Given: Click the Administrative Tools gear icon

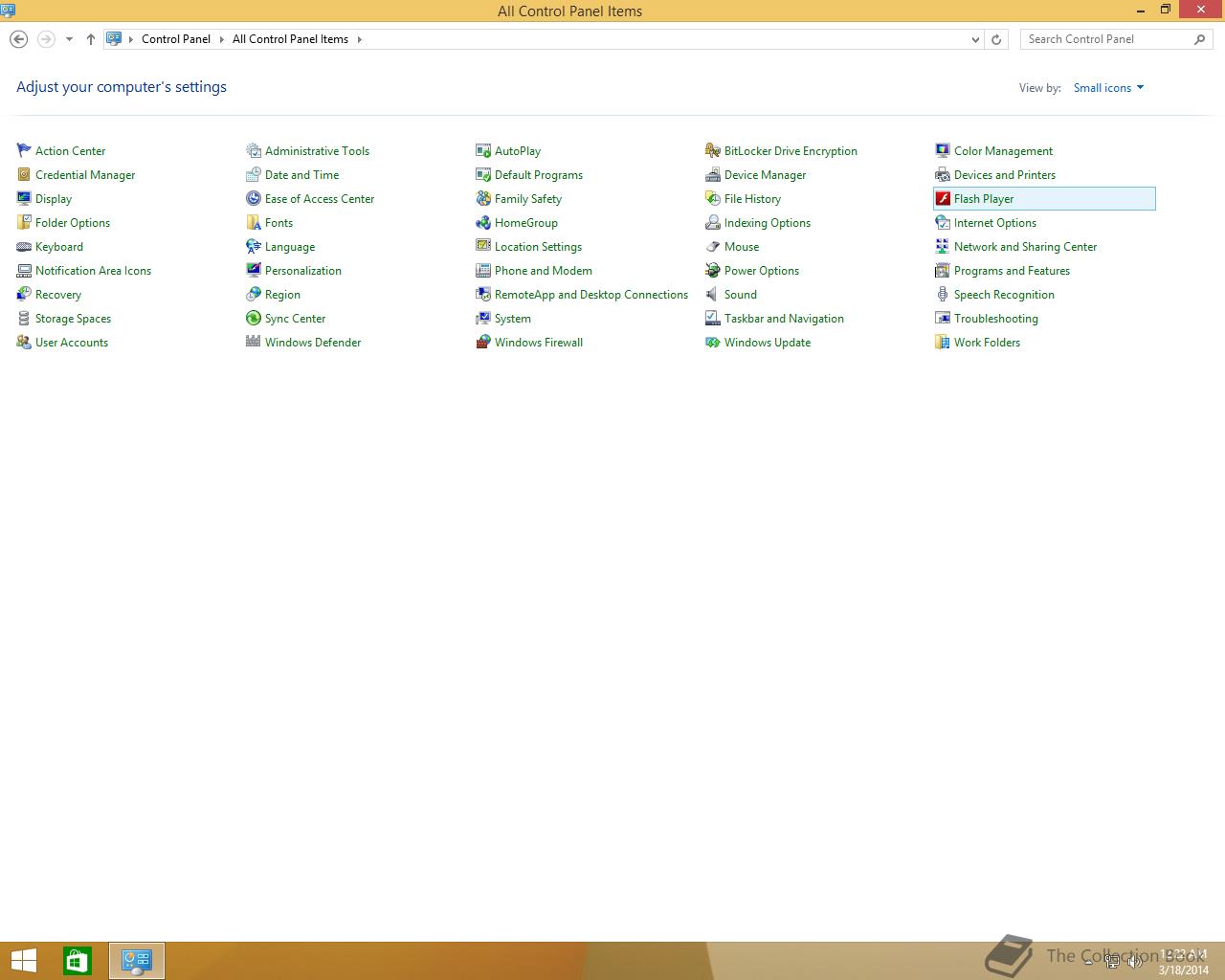Looking at the screenshot, I should pyautogui.click(x=254, y=150).
